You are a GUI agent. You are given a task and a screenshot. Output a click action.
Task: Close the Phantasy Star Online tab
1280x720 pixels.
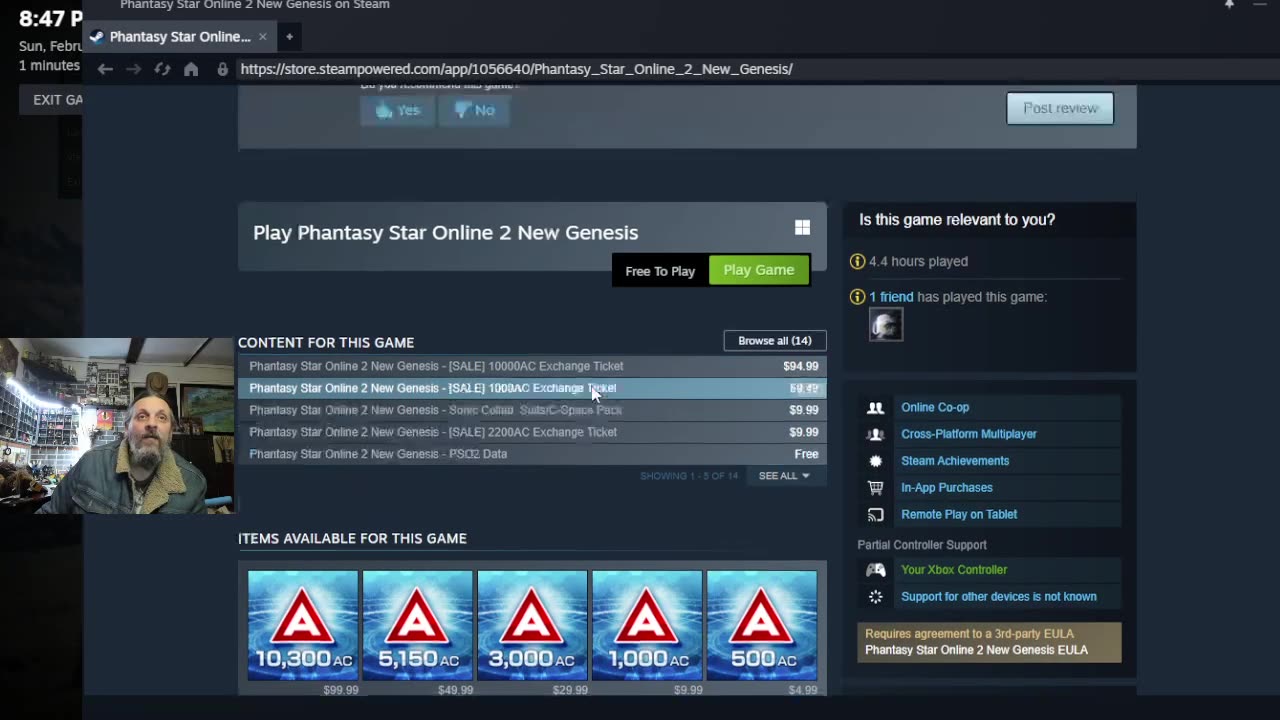[x=262, y=36]
